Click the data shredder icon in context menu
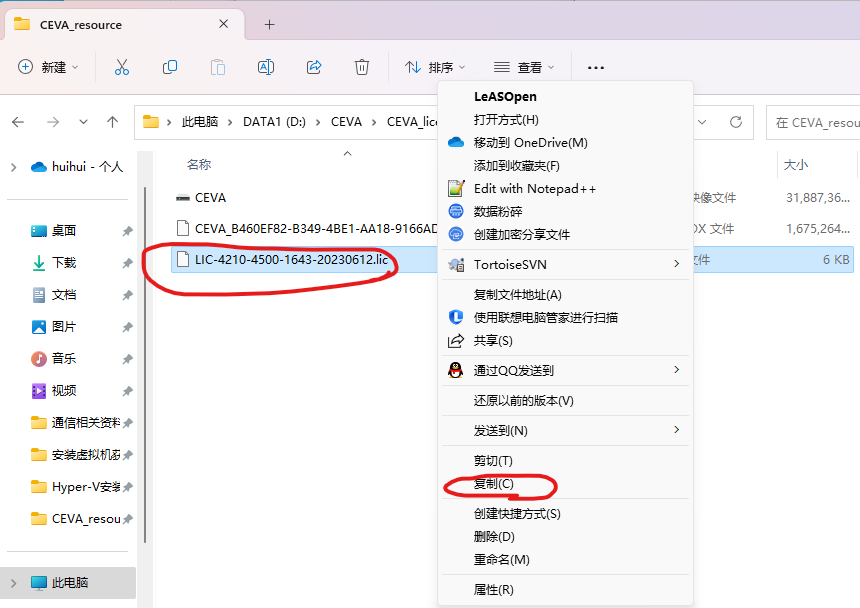860x608 pixels. pos(456,211)
